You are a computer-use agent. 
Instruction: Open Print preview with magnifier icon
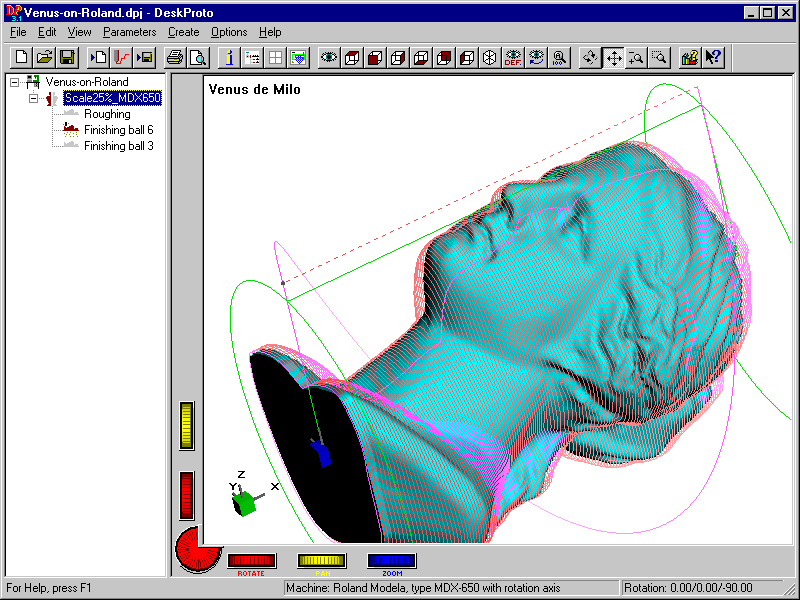coord(198,57)
